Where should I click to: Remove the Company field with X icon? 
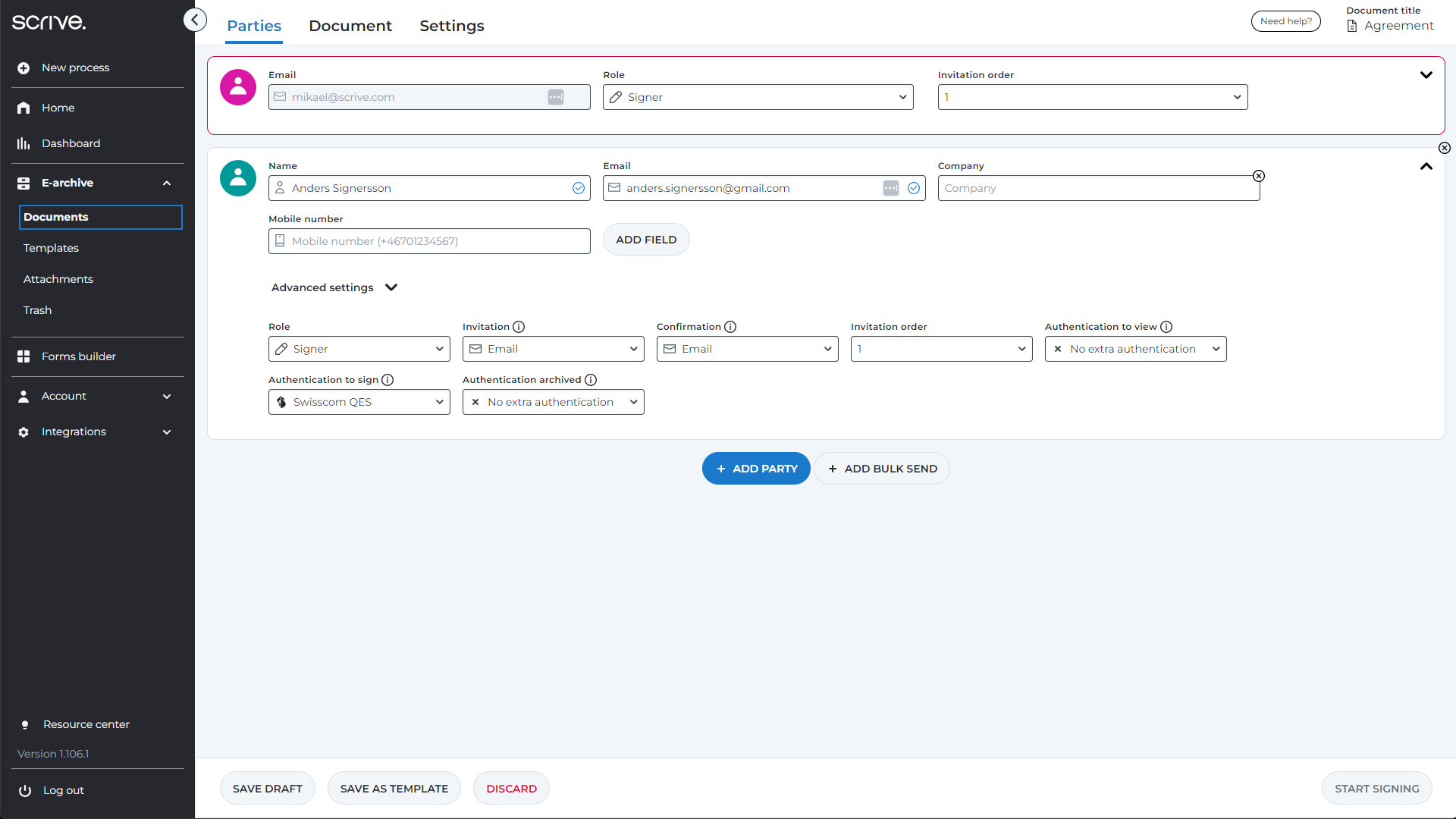pos(1259,176)
